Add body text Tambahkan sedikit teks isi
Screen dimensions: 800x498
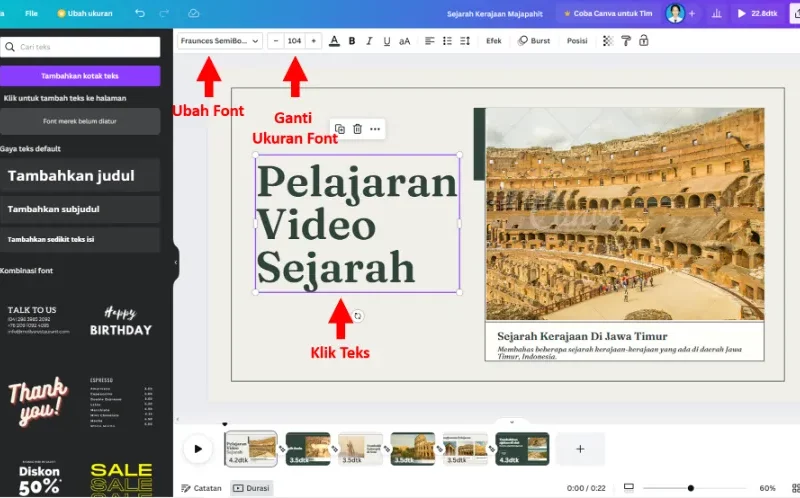pos(80,239)
